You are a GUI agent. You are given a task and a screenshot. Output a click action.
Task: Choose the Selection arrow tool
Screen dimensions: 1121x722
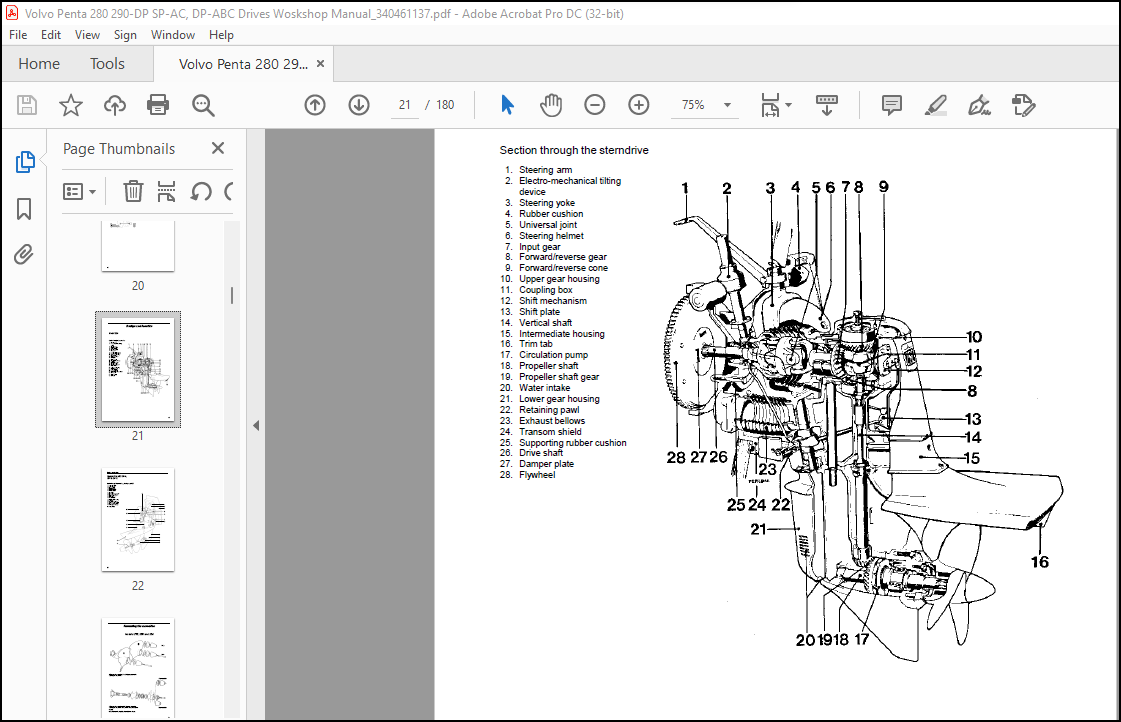click(x=508, y=105)
